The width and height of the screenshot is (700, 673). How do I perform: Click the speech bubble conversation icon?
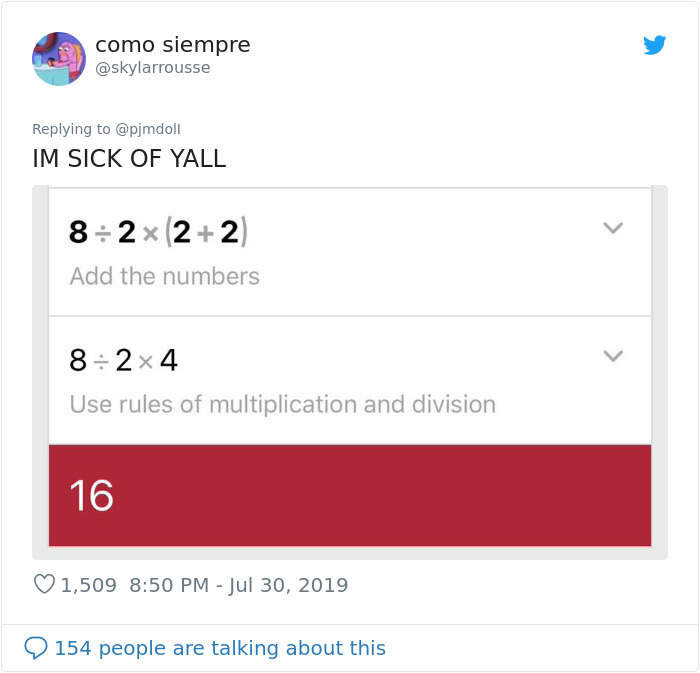point(35,648)
